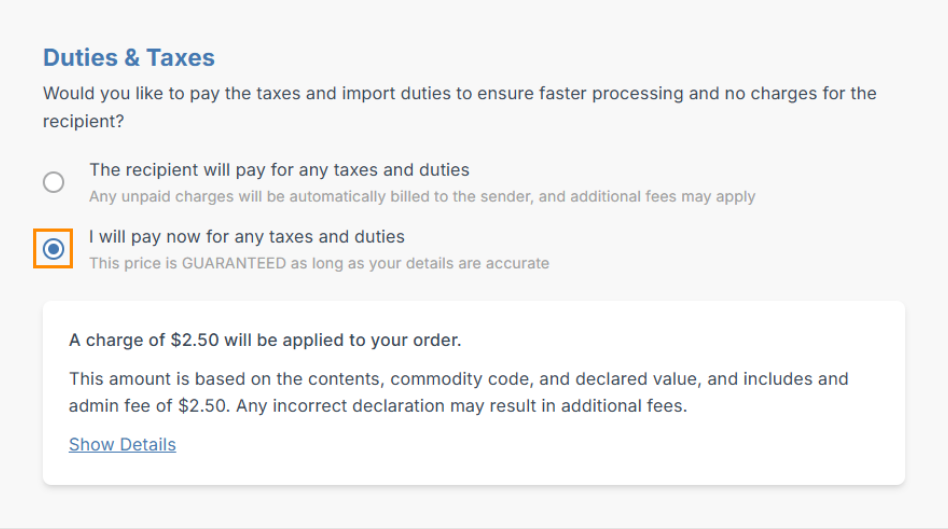This screenshot has height=529, width=948.
Task: Click the label 'I will pay now for any taxes and duties'
Action: tap(247, 237)
